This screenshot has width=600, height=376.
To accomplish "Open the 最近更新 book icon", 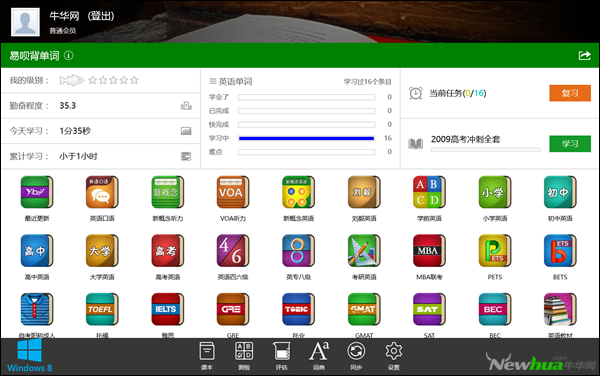I will coord(37,192).
